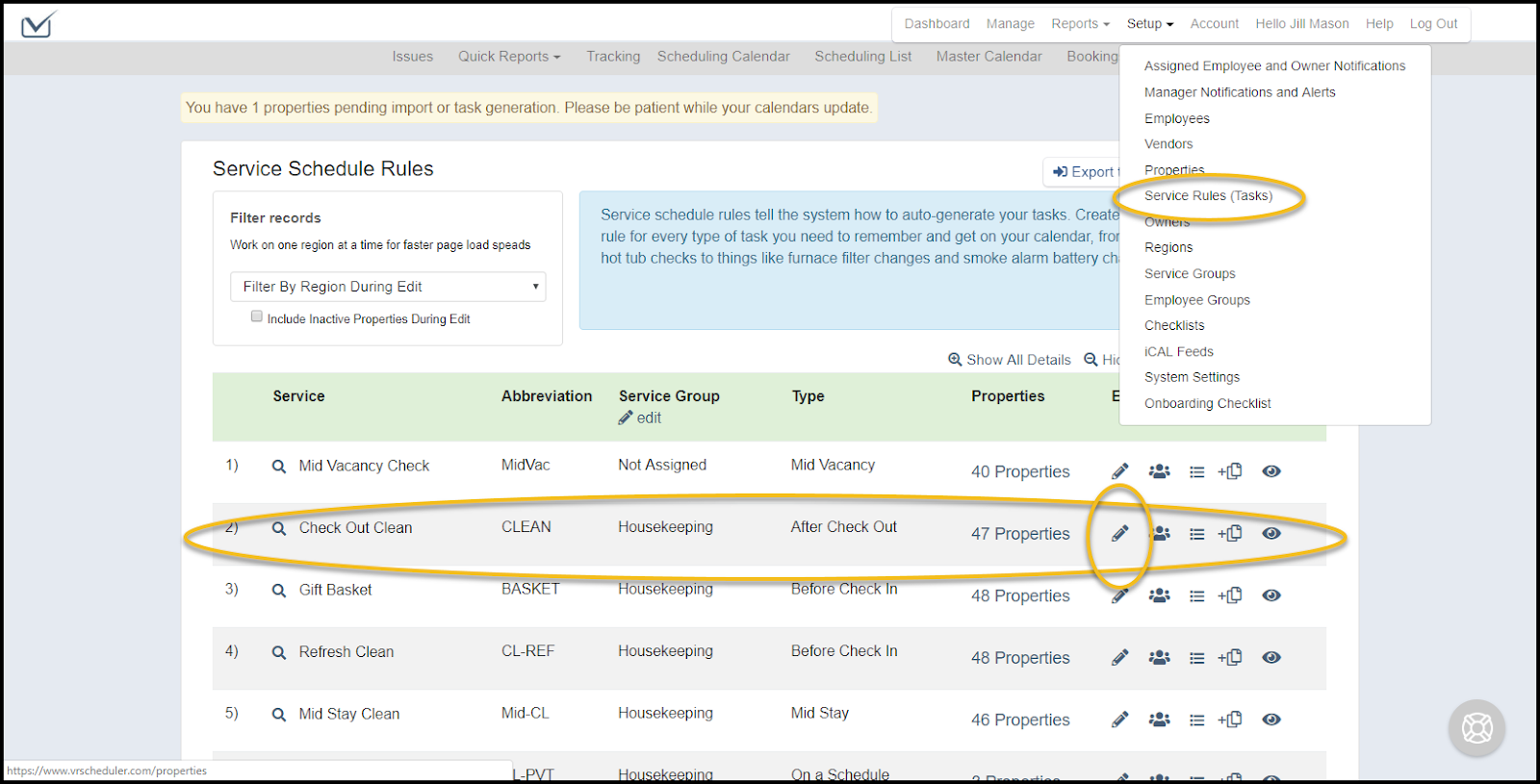Image resolution: width=1540 pixels, height=784 pixels.
Task: Click the Export button
Action: tap(1084, 172)
